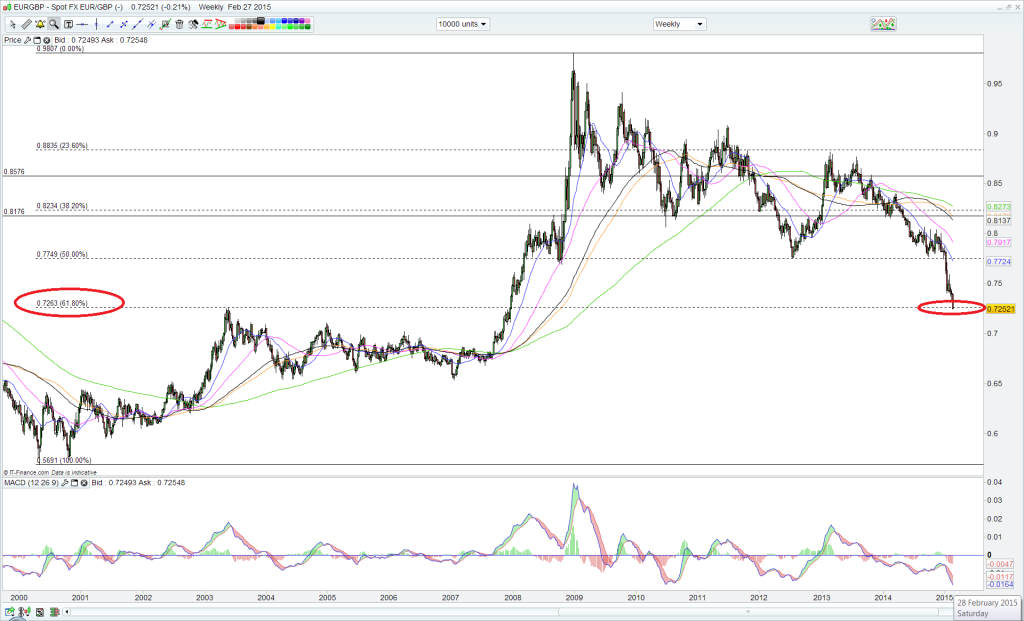
Task: Click the 0.7749 (50.00%) Fibonacci label
Action: click(x=62, y=254)
